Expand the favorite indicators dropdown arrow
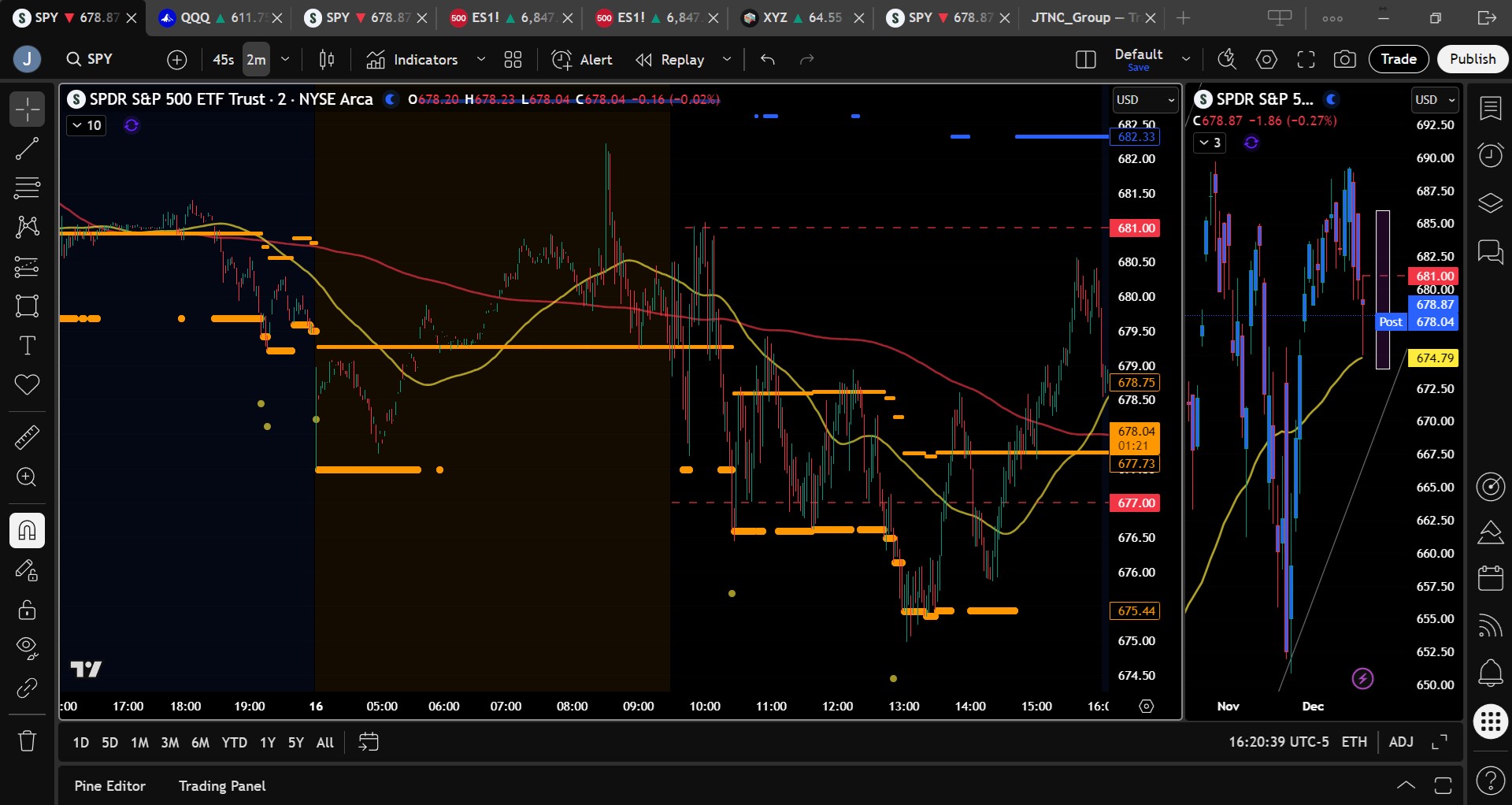 pos(481,59)
